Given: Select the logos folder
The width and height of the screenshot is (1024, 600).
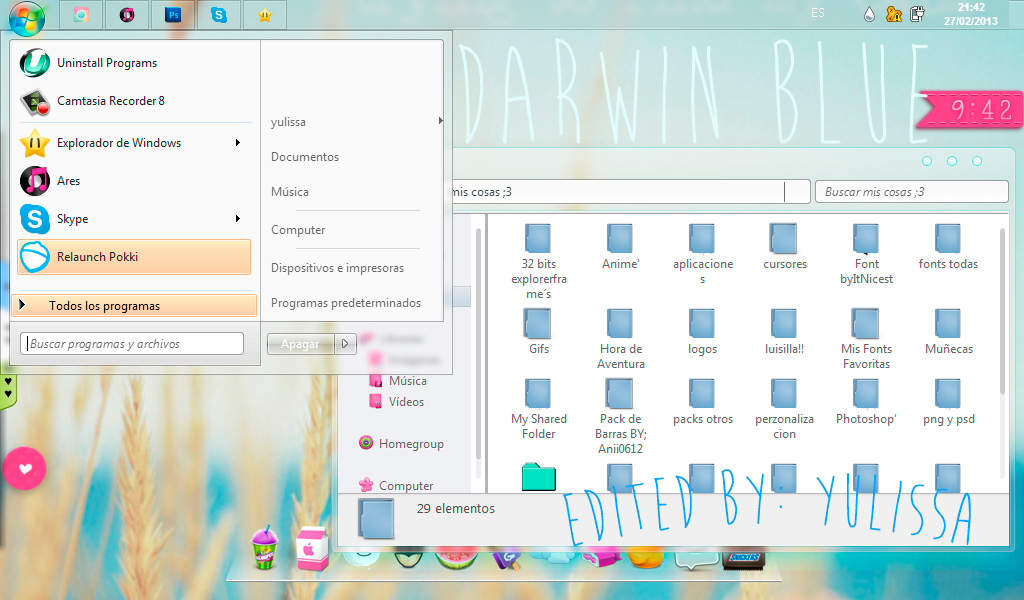Looking at the screenshot, I should point(702,331).
